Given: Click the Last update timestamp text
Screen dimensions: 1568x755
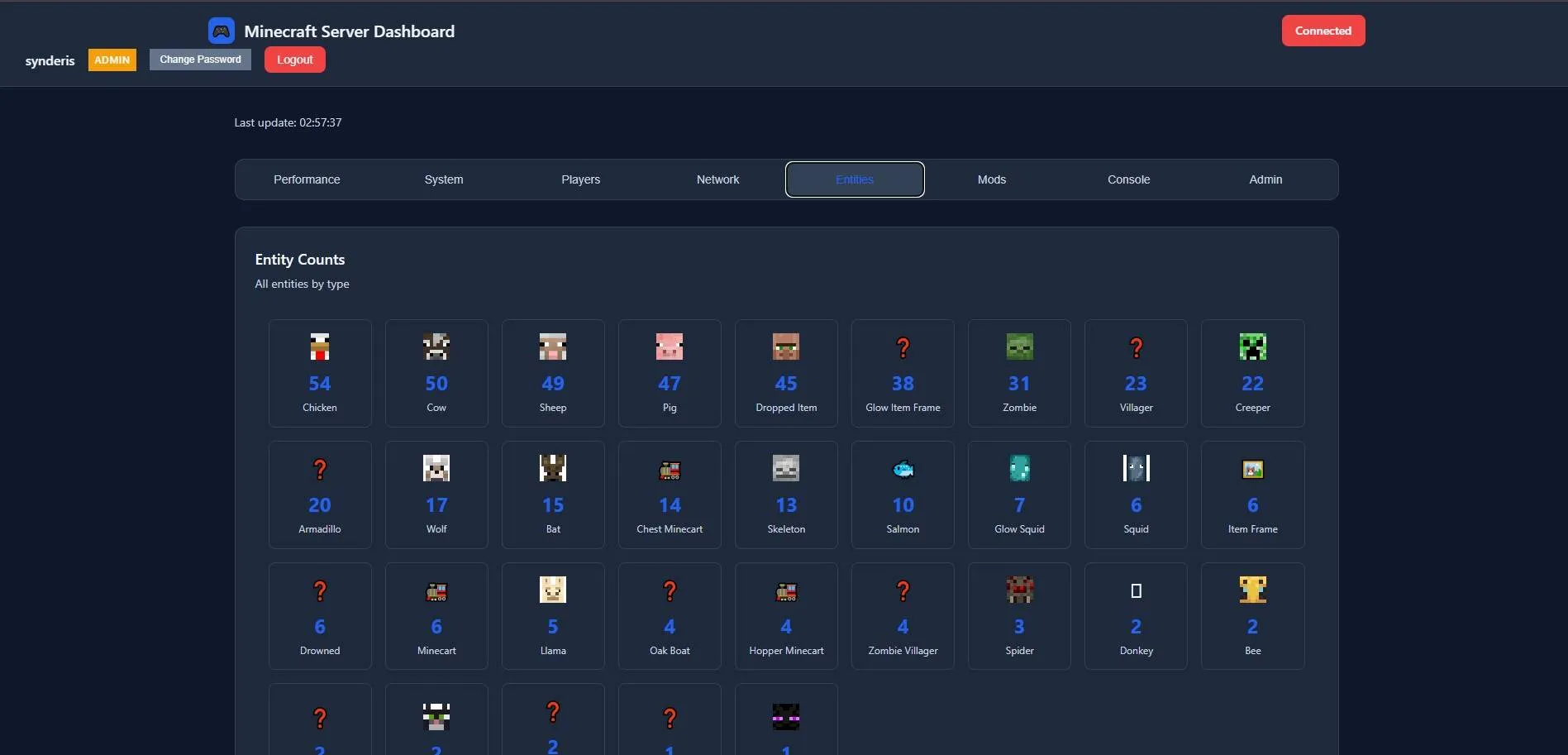Looking at the screenshot, I should 288,122.
